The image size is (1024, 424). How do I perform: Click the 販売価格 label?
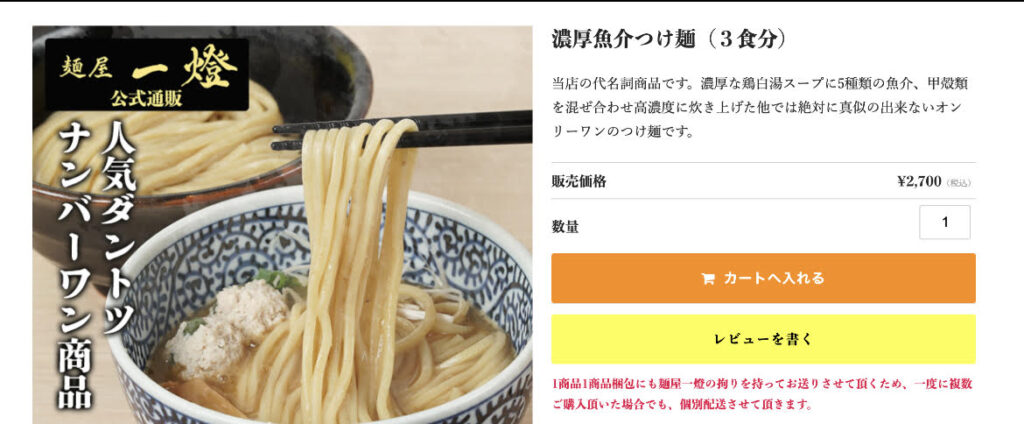tap(579, 182)
